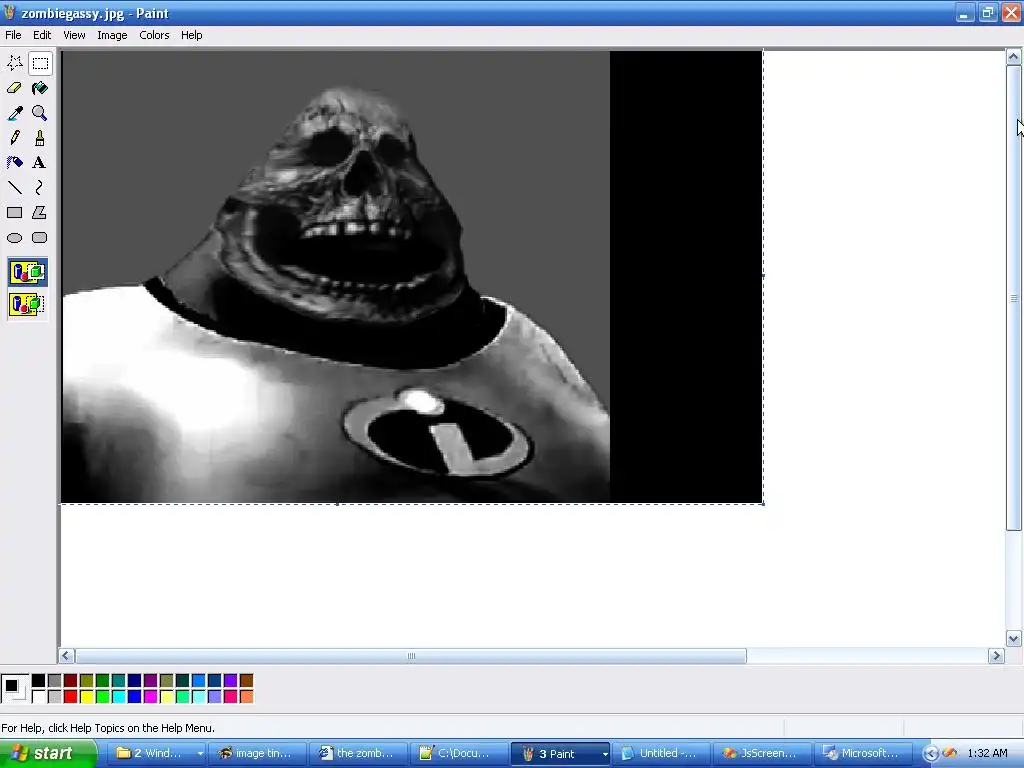Click the vertical scrollbar thumb

point(1014,298)
